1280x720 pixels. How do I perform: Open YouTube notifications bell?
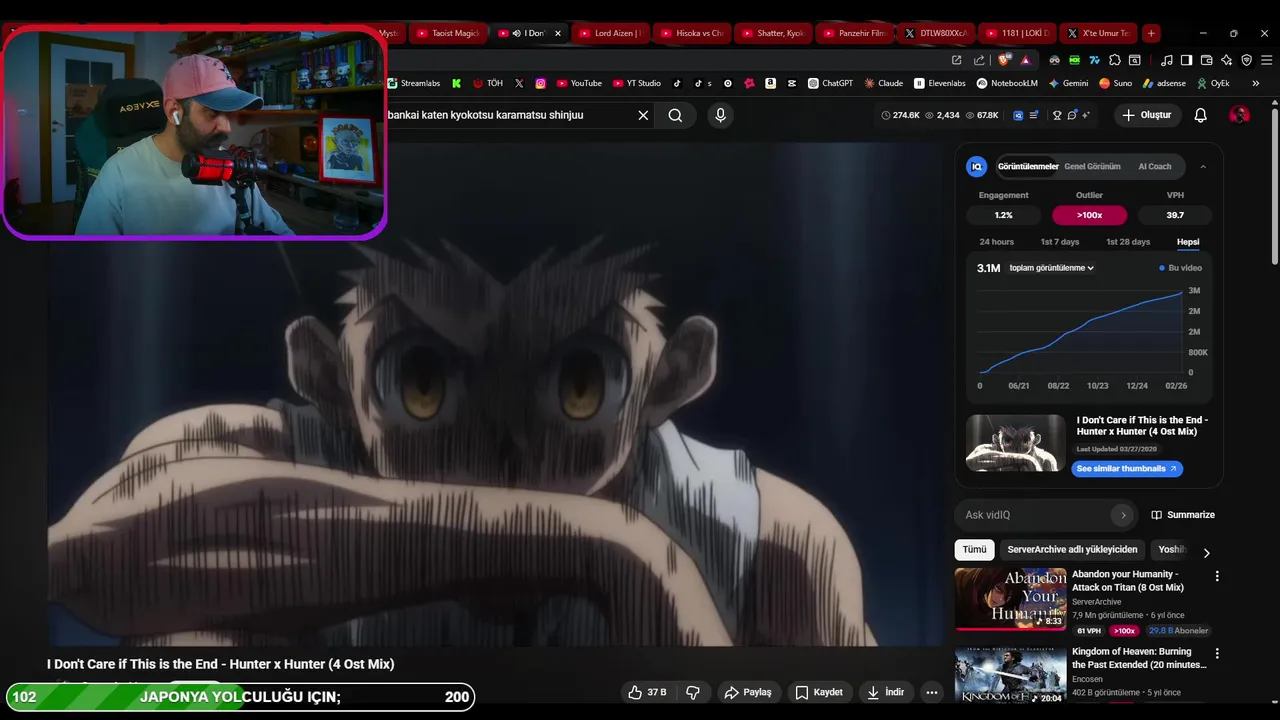(x=1200, y=115)
